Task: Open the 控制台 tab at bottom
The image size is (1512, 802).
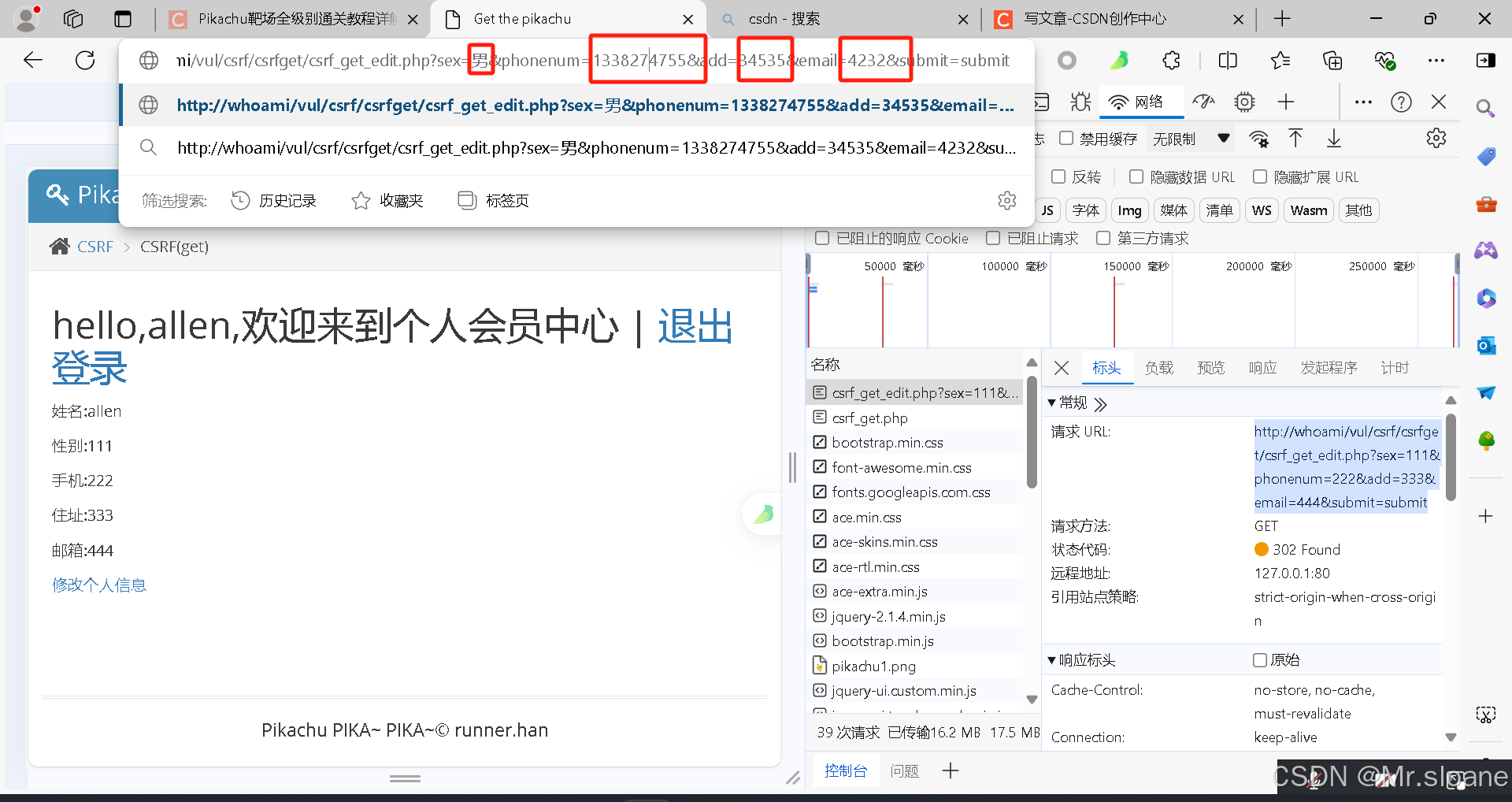Action: [847, 770]
